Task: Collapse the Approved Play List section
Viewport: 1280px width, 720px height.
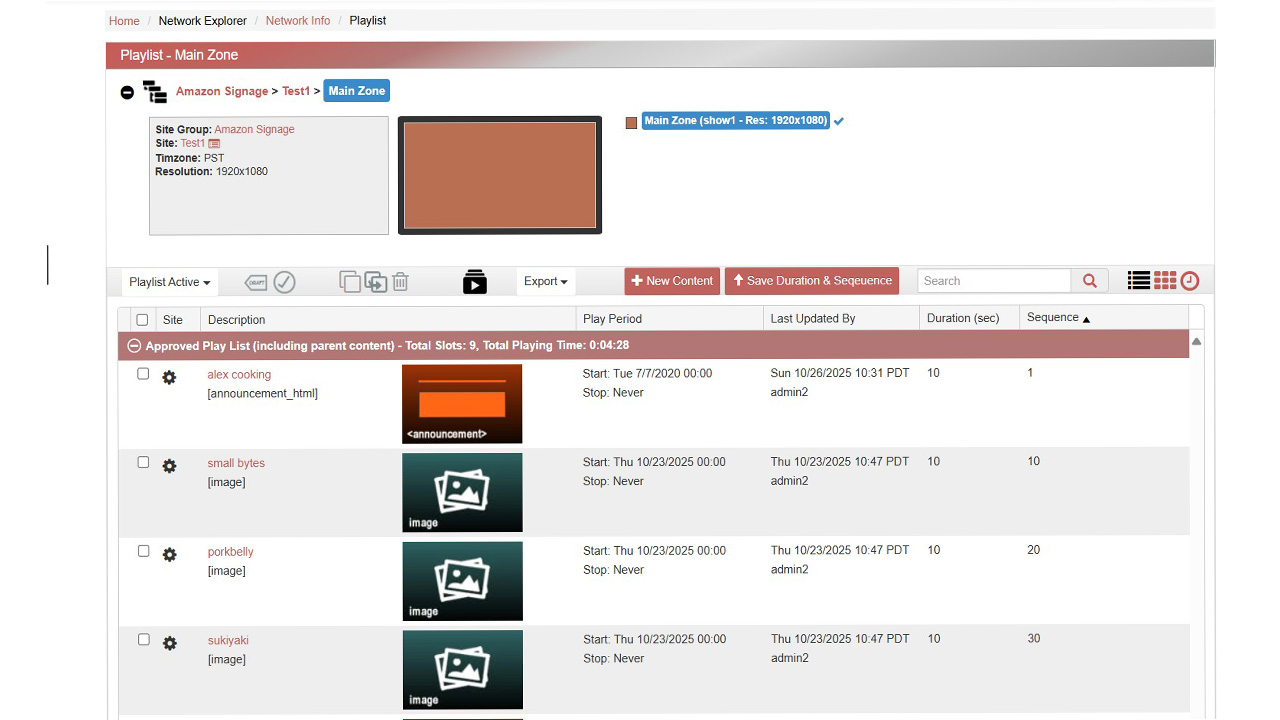Action: click(134, 346)
